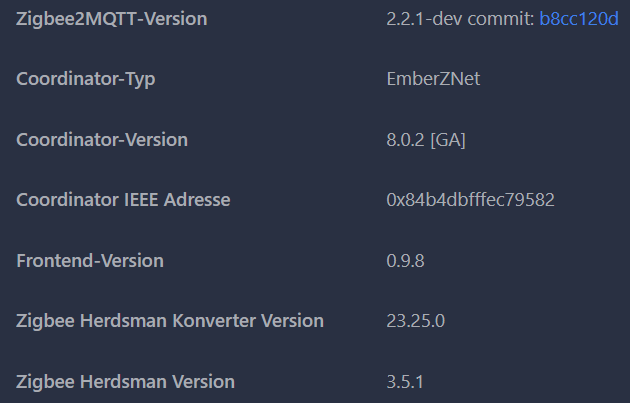Click the Frontend-Version label
The height and width of the screenshot is (403, 630).
click(90, 261)
